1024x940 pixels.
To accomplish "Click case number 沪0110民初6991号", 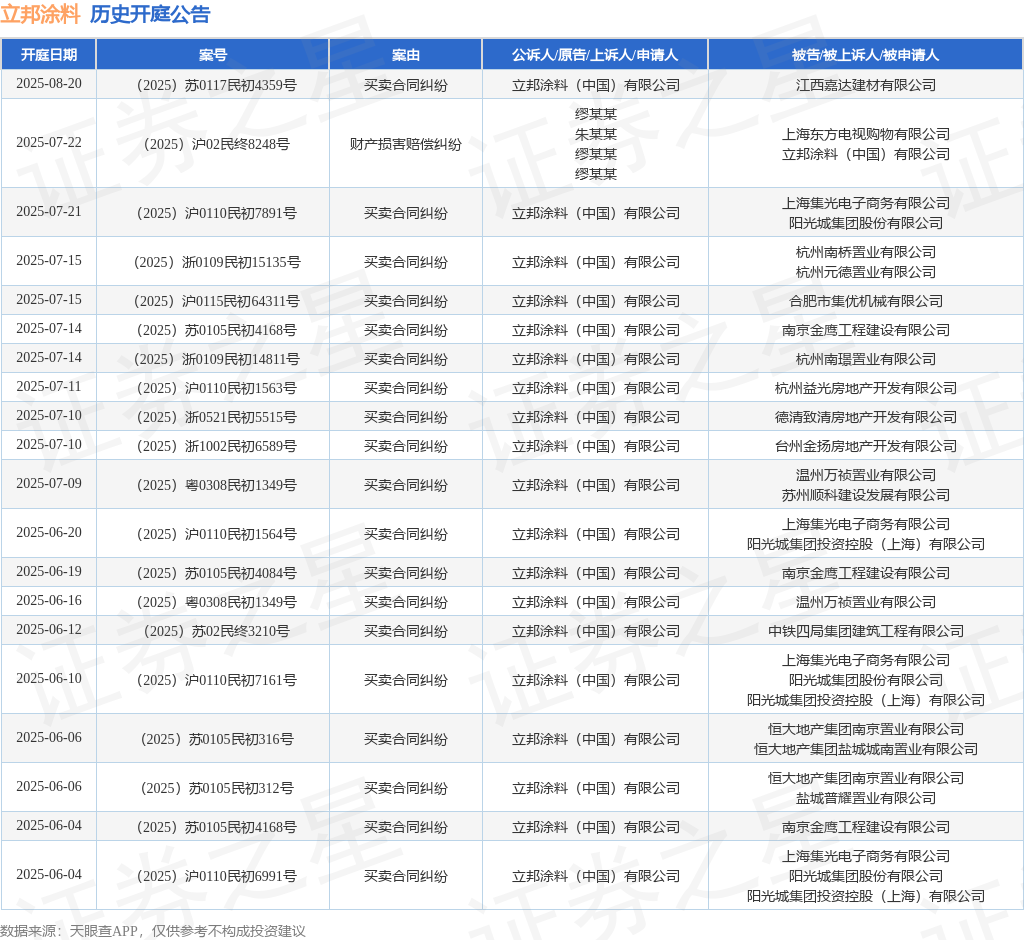I will click(216, 876).
